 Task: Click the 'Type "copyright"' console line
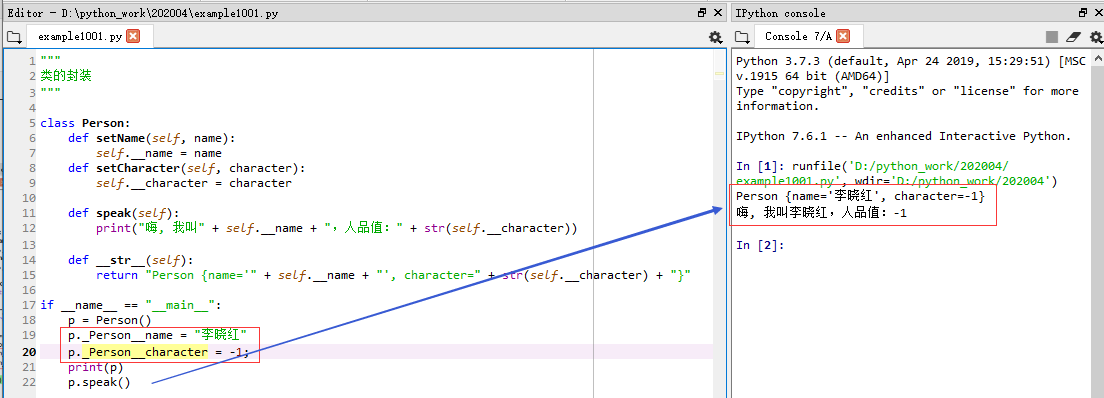(908, 98)
